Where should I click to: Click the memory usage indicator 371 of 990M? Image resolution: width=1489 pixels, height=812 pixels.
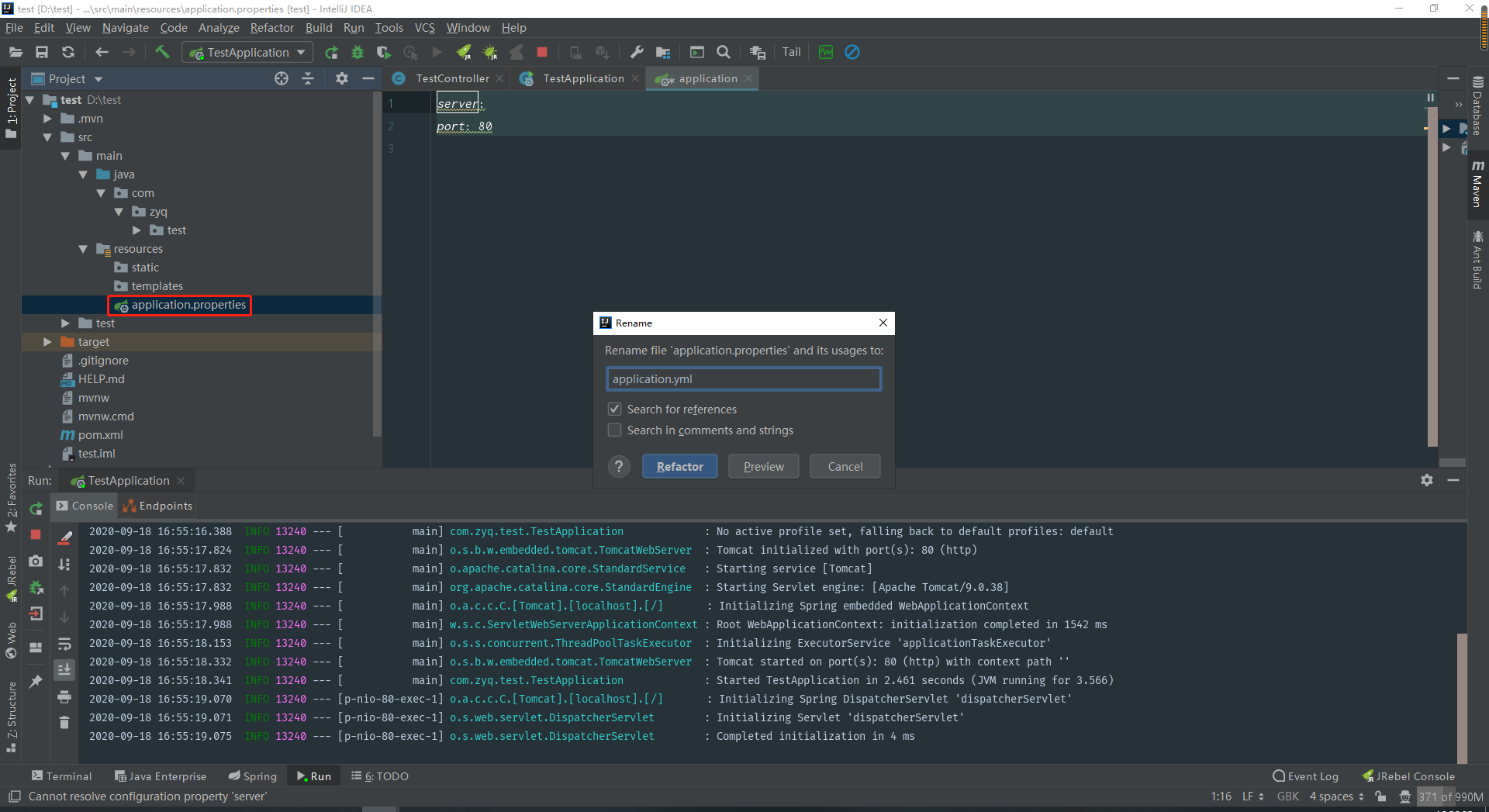[x=1450, y=796]
